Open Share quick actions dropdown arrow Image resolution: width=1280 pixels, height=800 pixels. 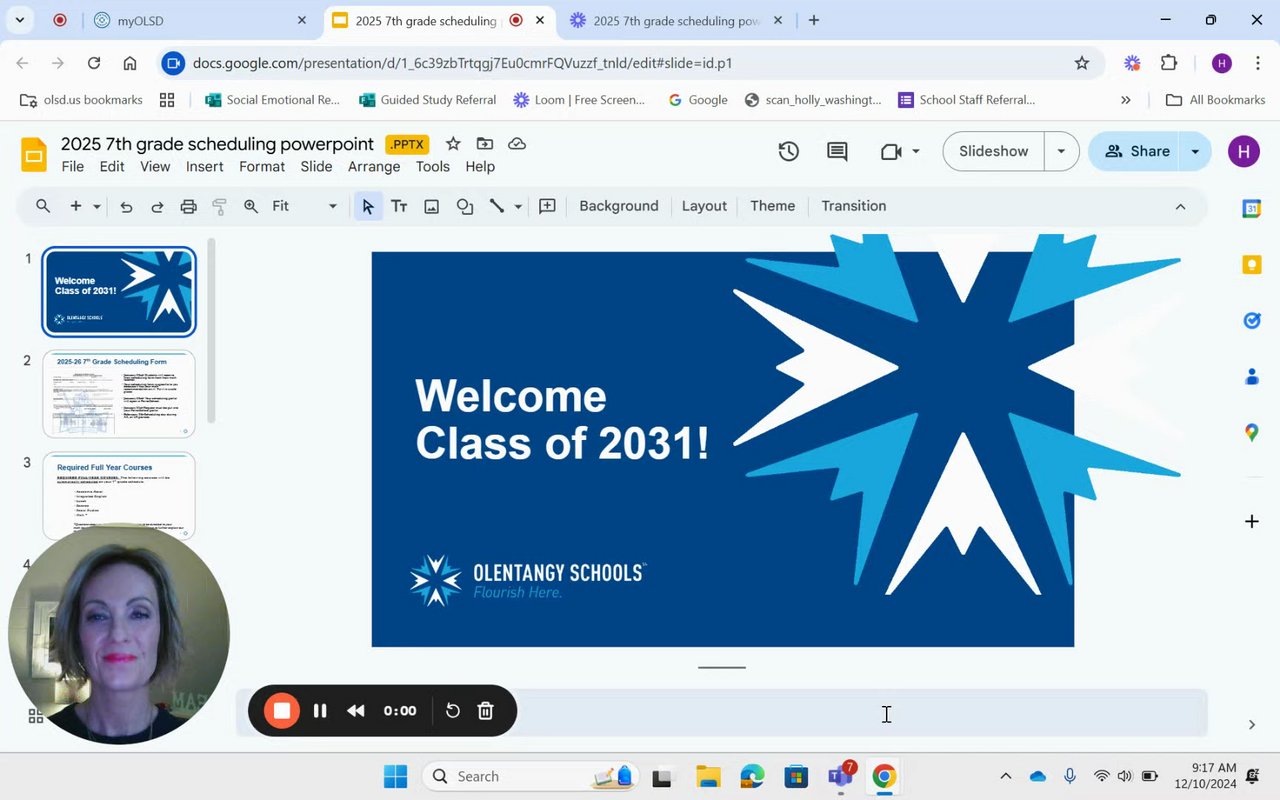1195,151
